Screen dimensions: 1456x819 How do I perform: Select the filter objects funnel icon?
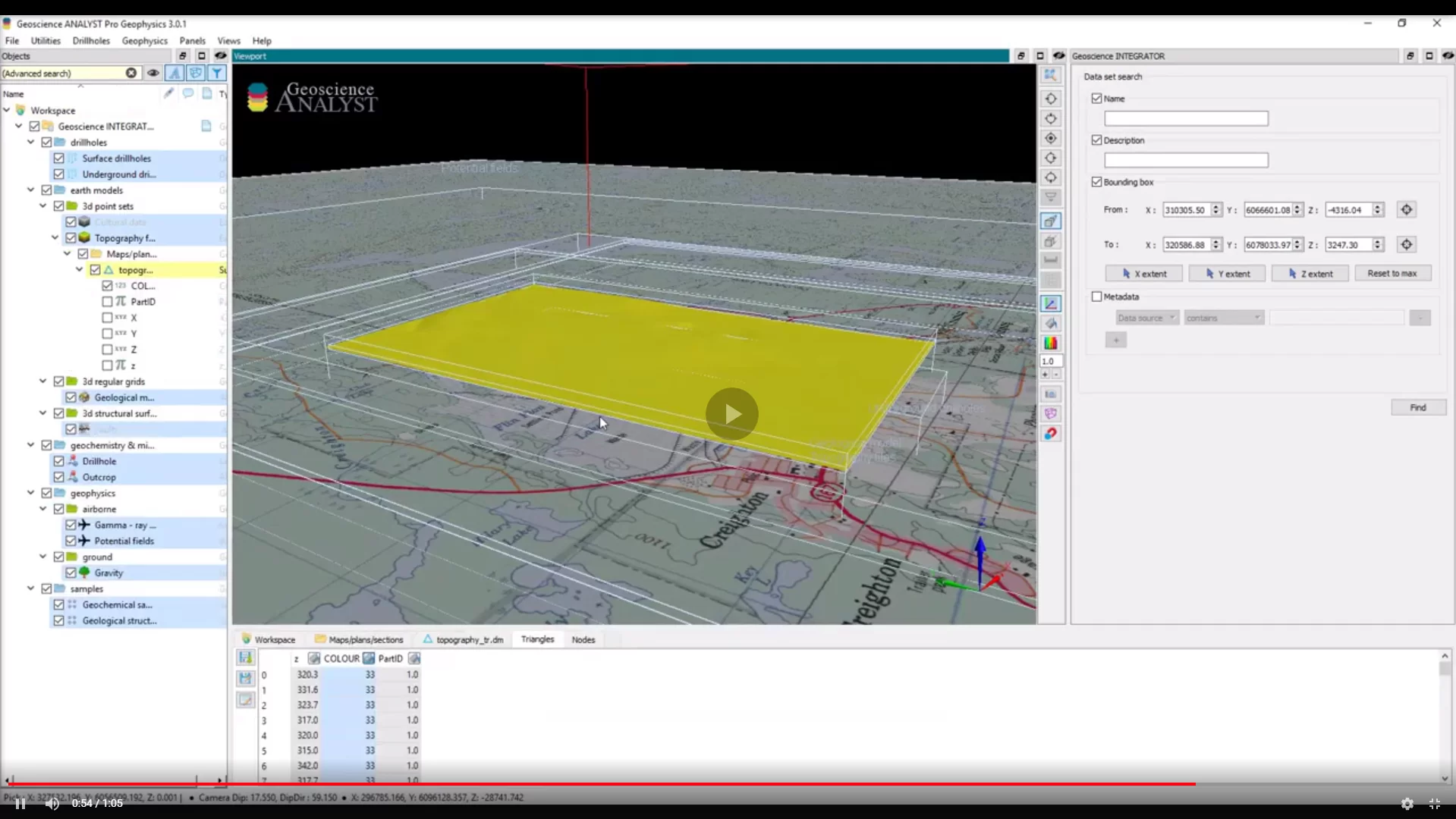(217, 73)
